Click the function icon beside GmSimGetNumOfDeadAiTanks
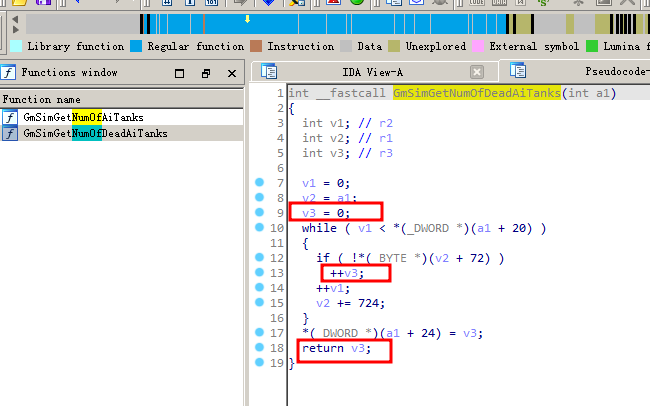Screen dimensions: 650x406 pyautogui.click(x=10, y=134)
